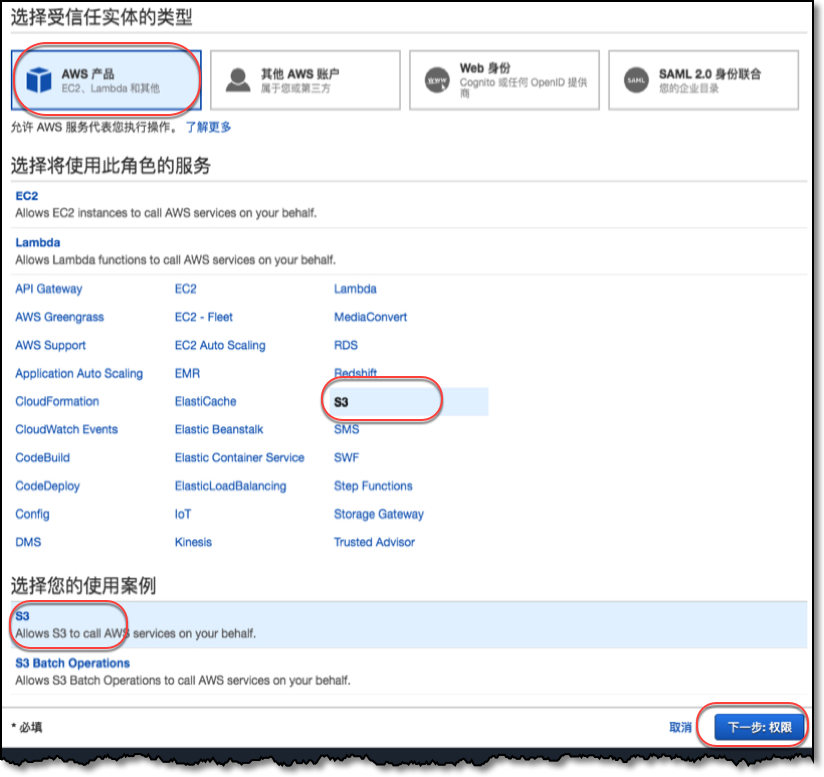824x777 pixels.
Task: Select the bold EC2 service heading
Action: (x=27, y=196)
